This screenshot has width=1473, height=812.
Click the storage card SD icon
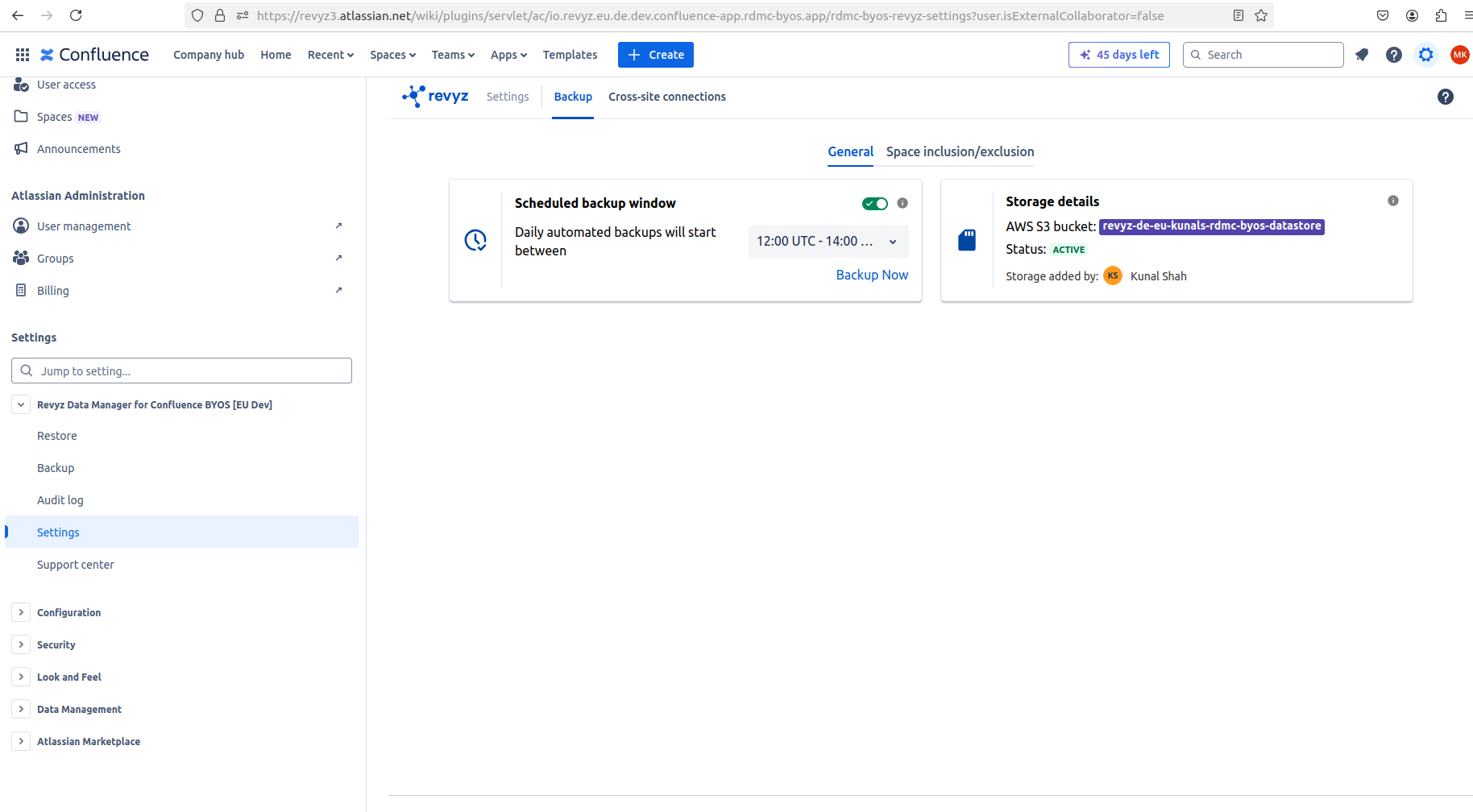967,240
